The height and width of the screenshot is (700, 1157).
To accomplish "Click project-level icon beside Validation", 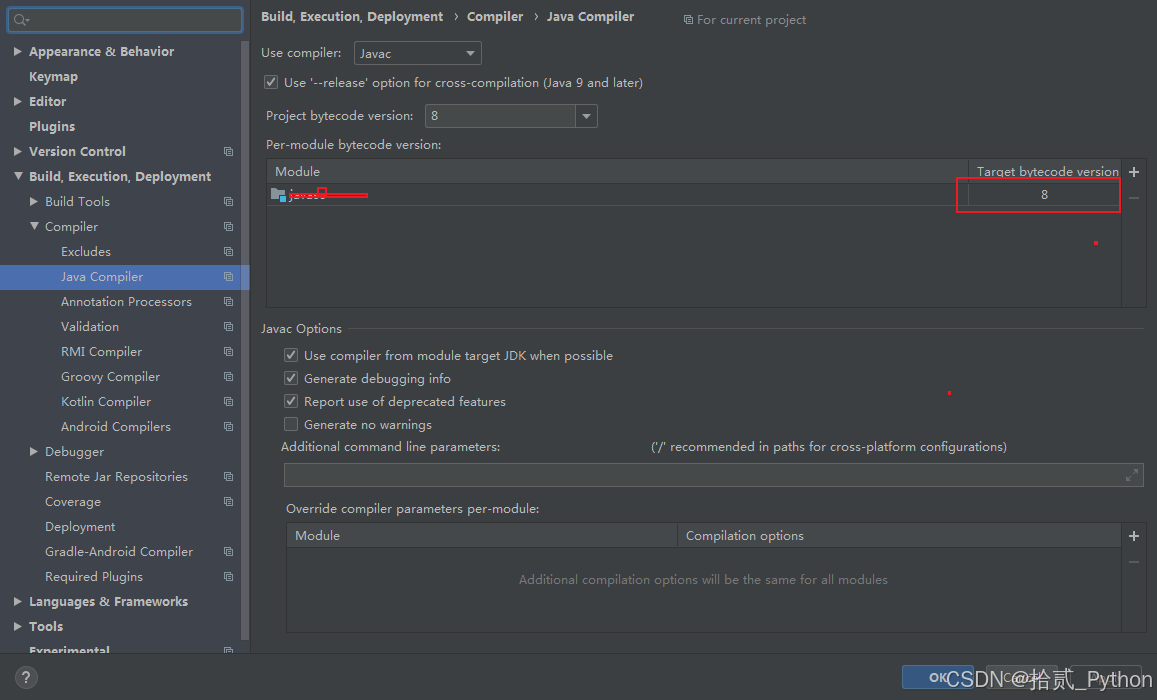I will point(229,326).
